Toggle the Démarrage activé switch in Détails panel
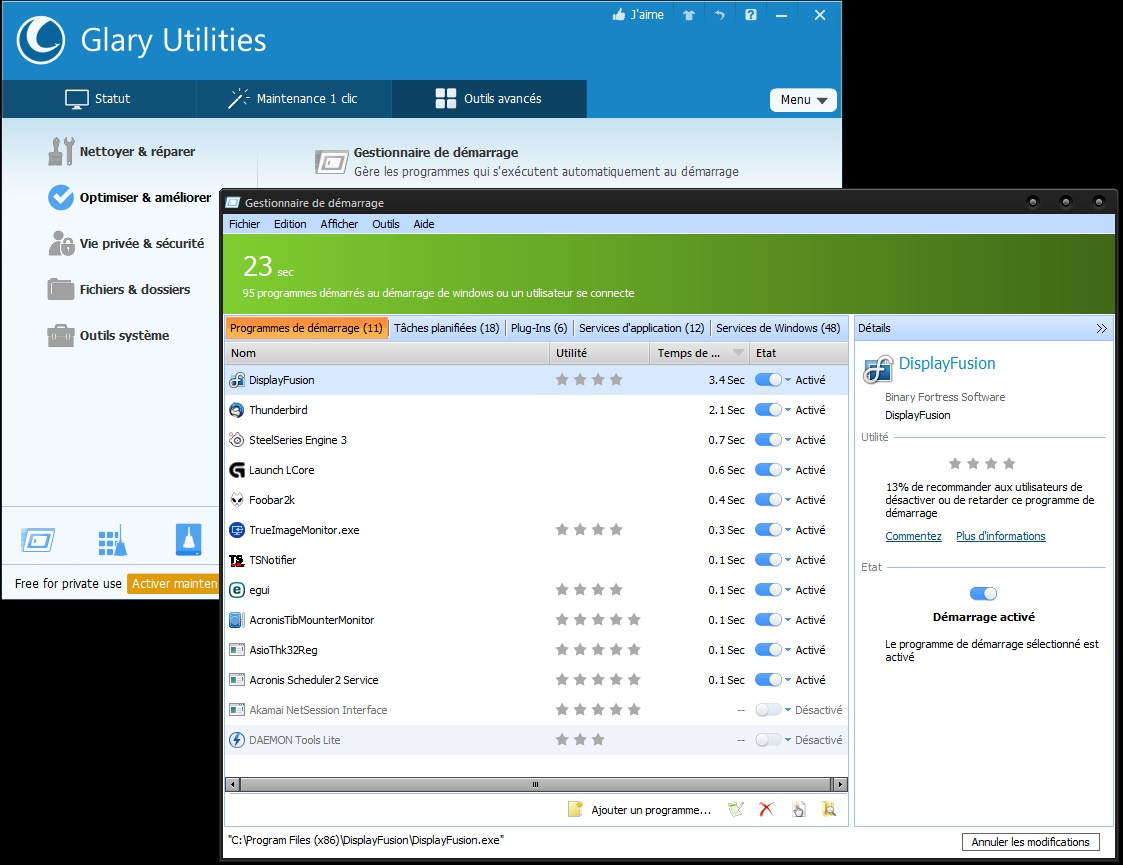1123x865 pixels. [x=983, y=593]
